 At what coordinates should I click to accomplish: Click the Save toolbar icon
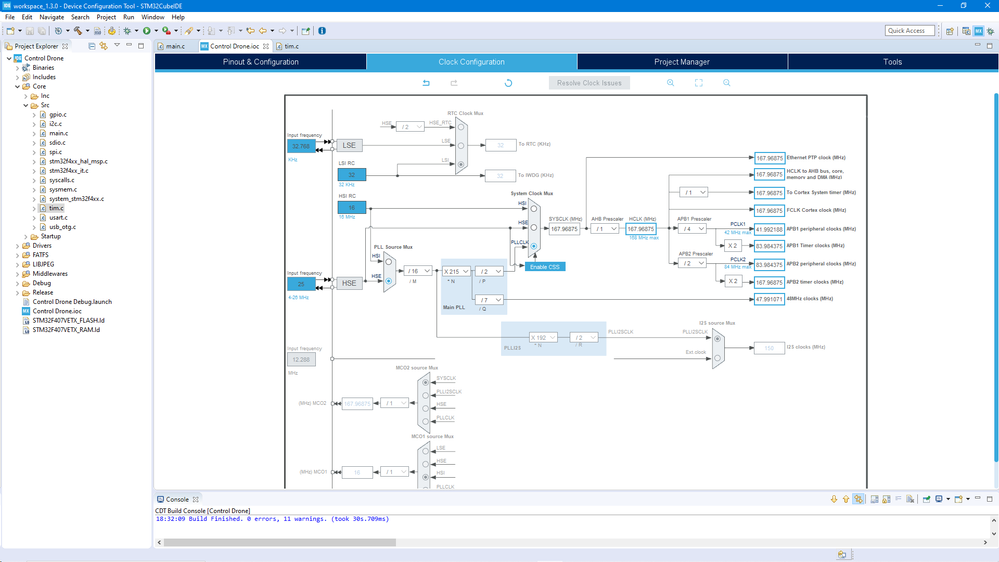(29, 31)
